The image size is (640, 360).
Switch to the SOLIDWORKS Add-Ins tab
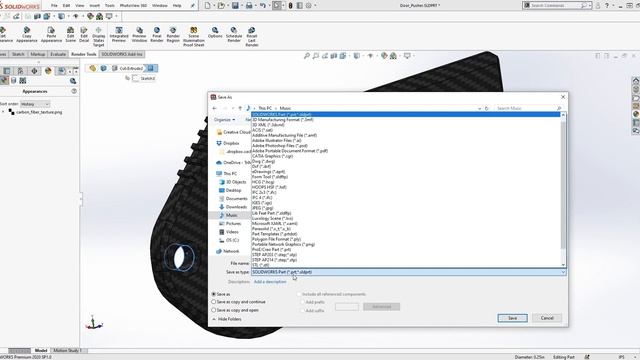[x=122, y=54]
